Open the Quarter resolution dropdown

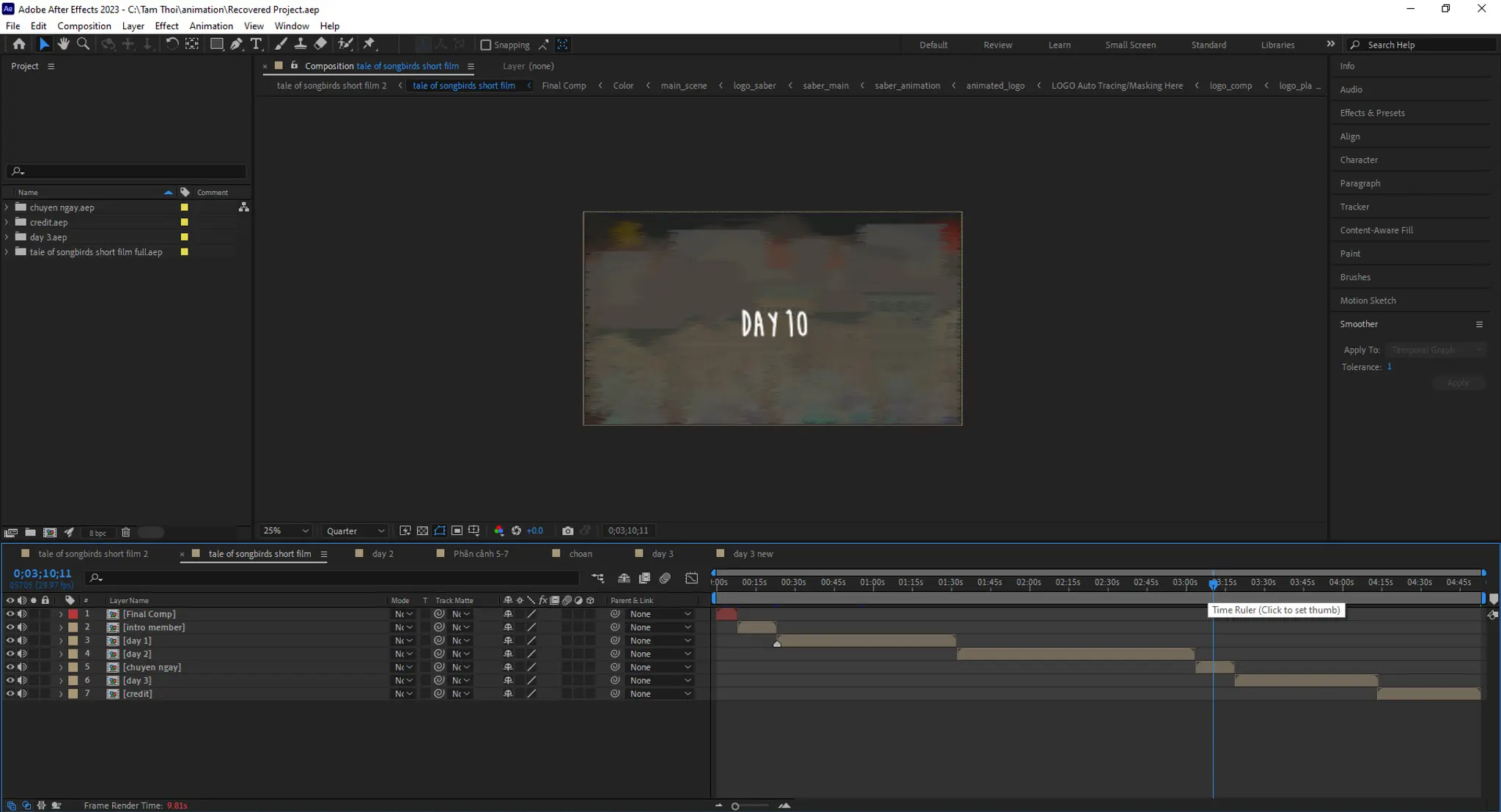[355, 531]
